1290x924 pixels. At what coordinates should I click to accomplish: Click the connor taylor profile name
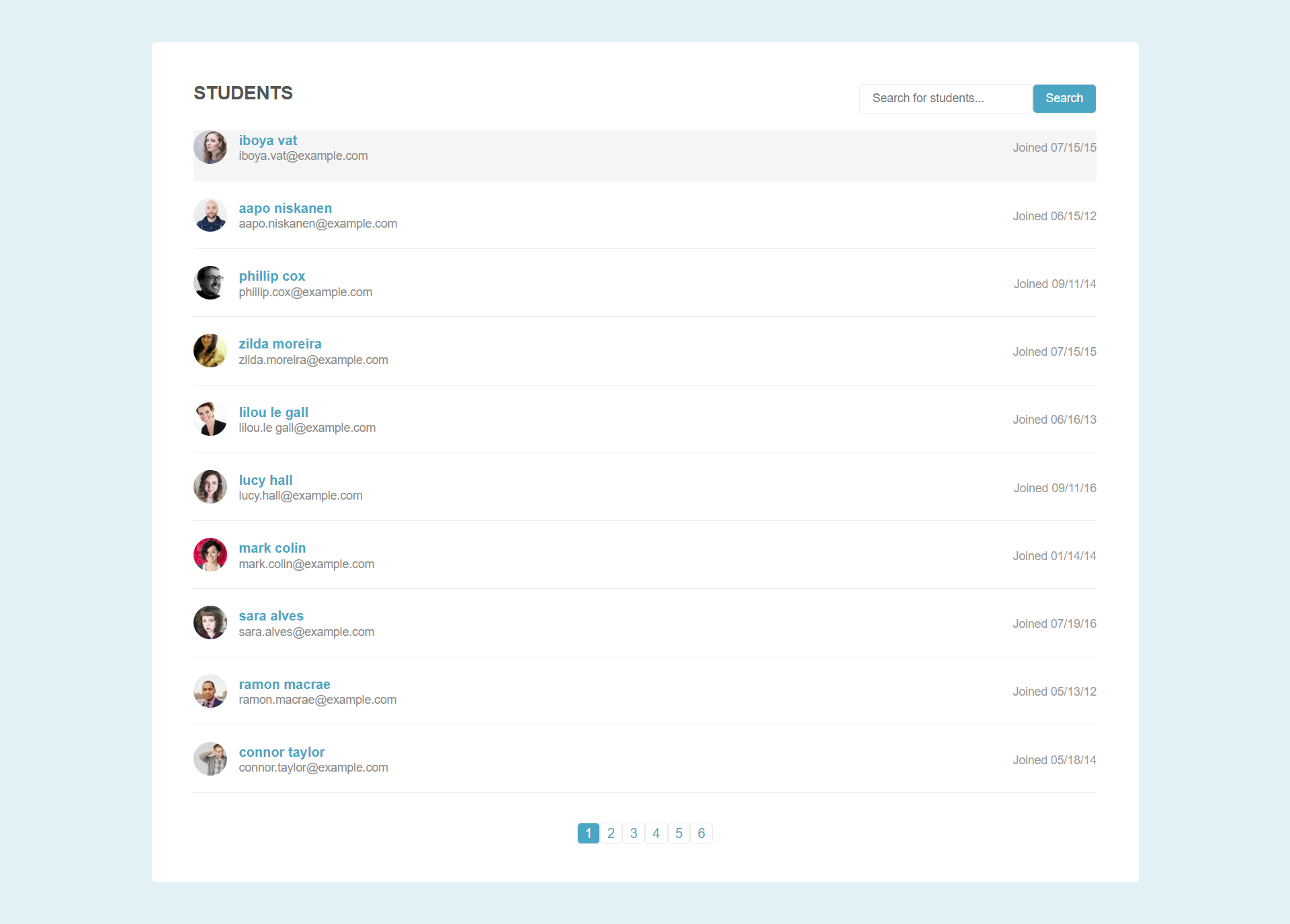282,752
